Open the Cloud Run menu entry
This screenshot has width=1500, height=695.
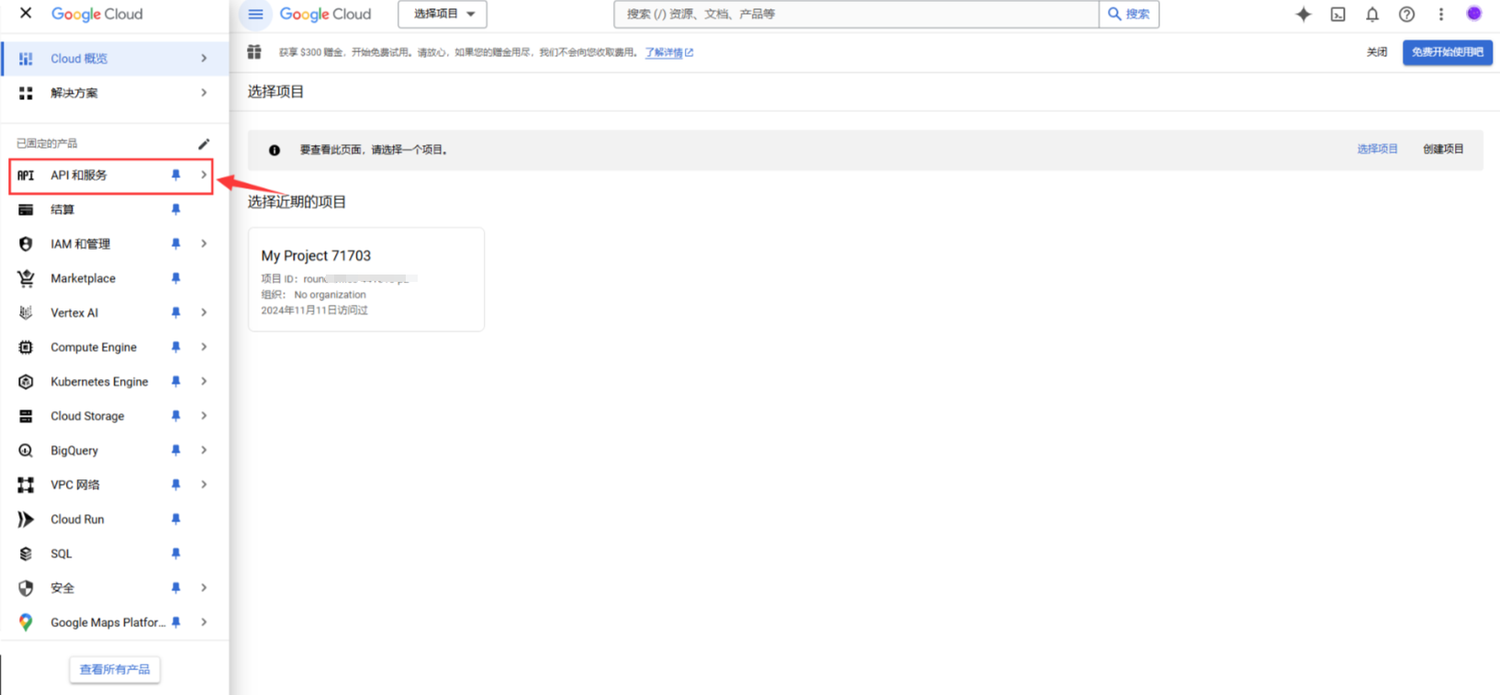pos(114,519)
